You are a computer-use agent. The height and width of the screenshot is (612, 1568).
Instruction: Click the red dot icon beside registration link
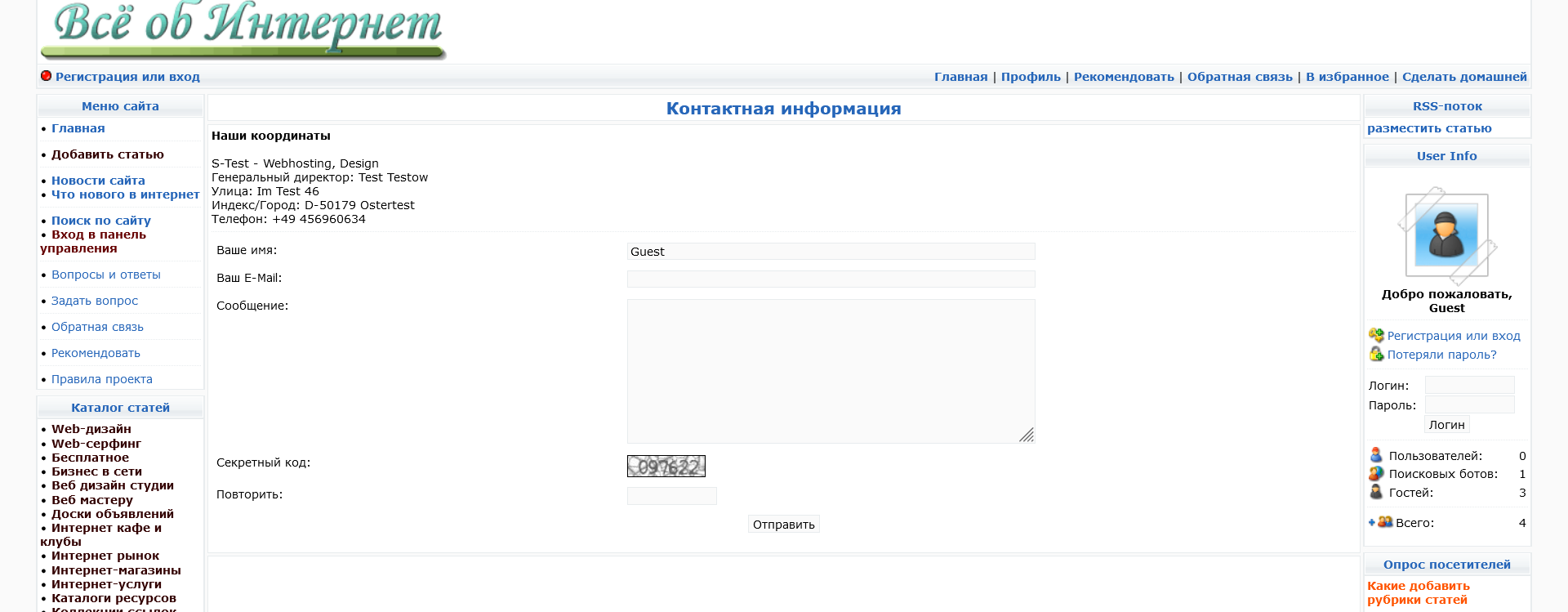46,76
